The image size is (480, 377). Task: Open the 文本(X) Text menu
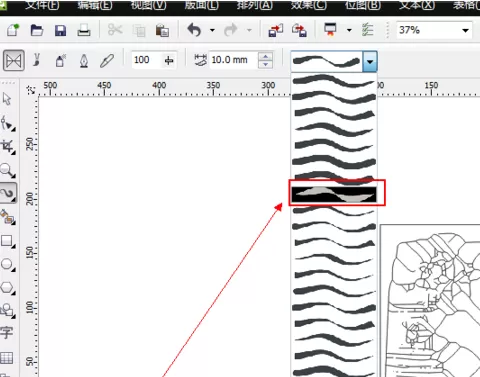pyautogui.click(x=417, y=5)
